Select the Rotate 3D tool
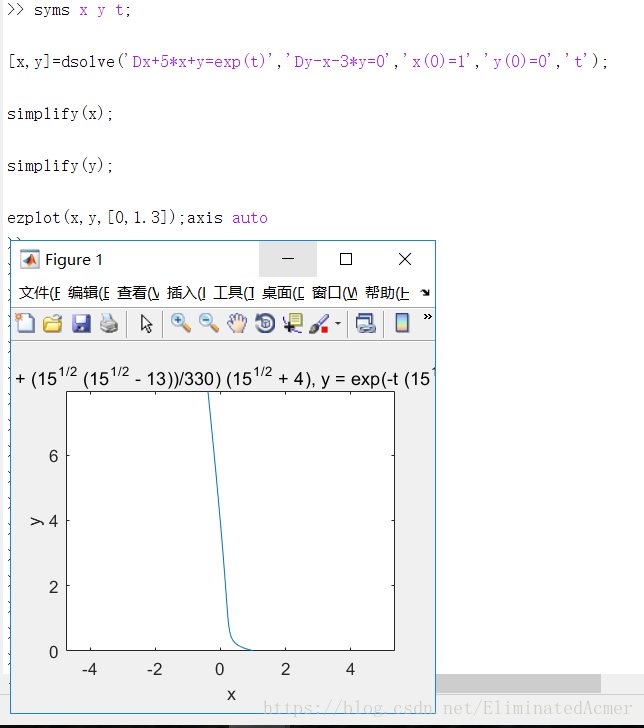The height and width of the screenshot is (728, 644). [x=265, y=323]
